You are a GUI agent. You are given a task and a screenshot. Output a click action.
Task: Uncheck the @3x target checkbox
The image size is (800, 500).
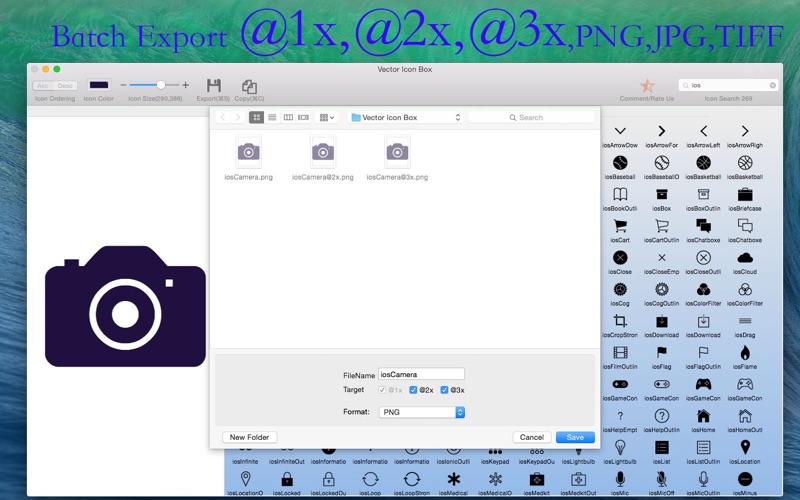click(x=444, y=390)
